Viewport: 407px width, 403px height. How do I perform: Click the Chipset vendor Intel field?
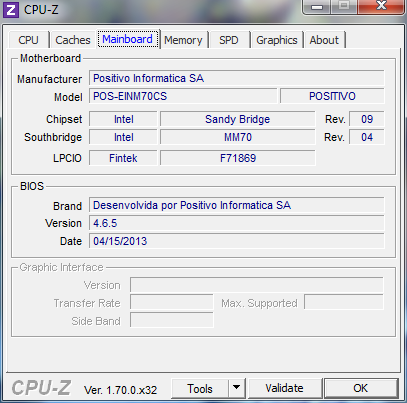(x=123, y=119)
